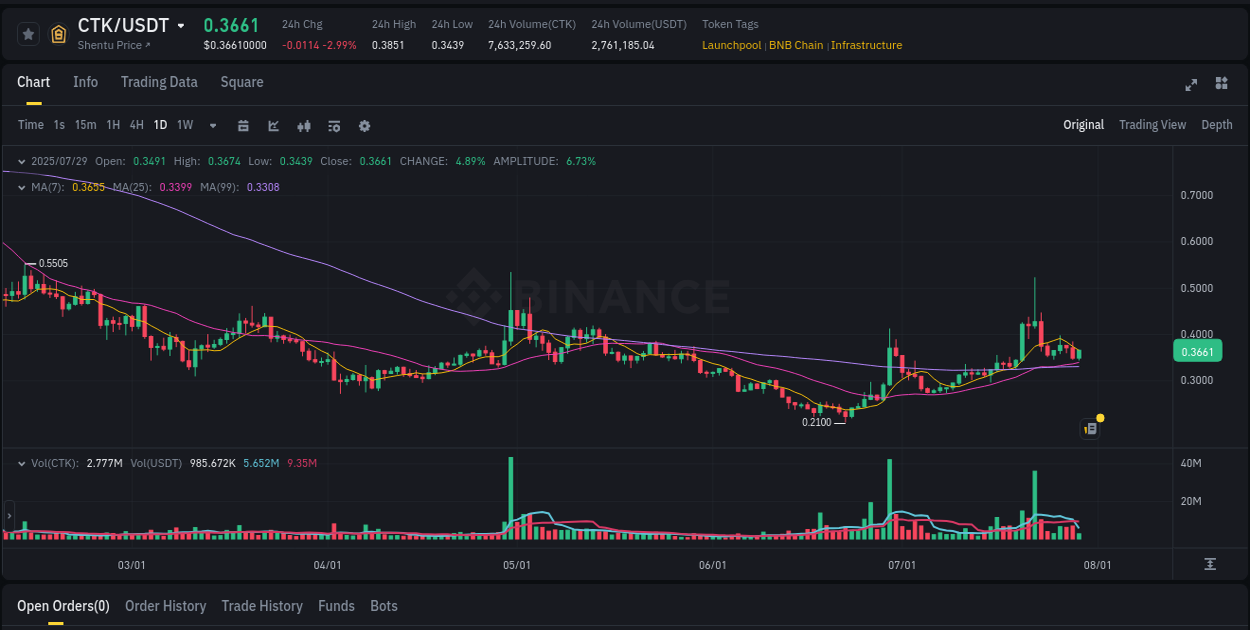The width and height of the screenshot is (1250, 630).
Task: Collapse the MA indicator row chevron
Action: pos(22,186)
